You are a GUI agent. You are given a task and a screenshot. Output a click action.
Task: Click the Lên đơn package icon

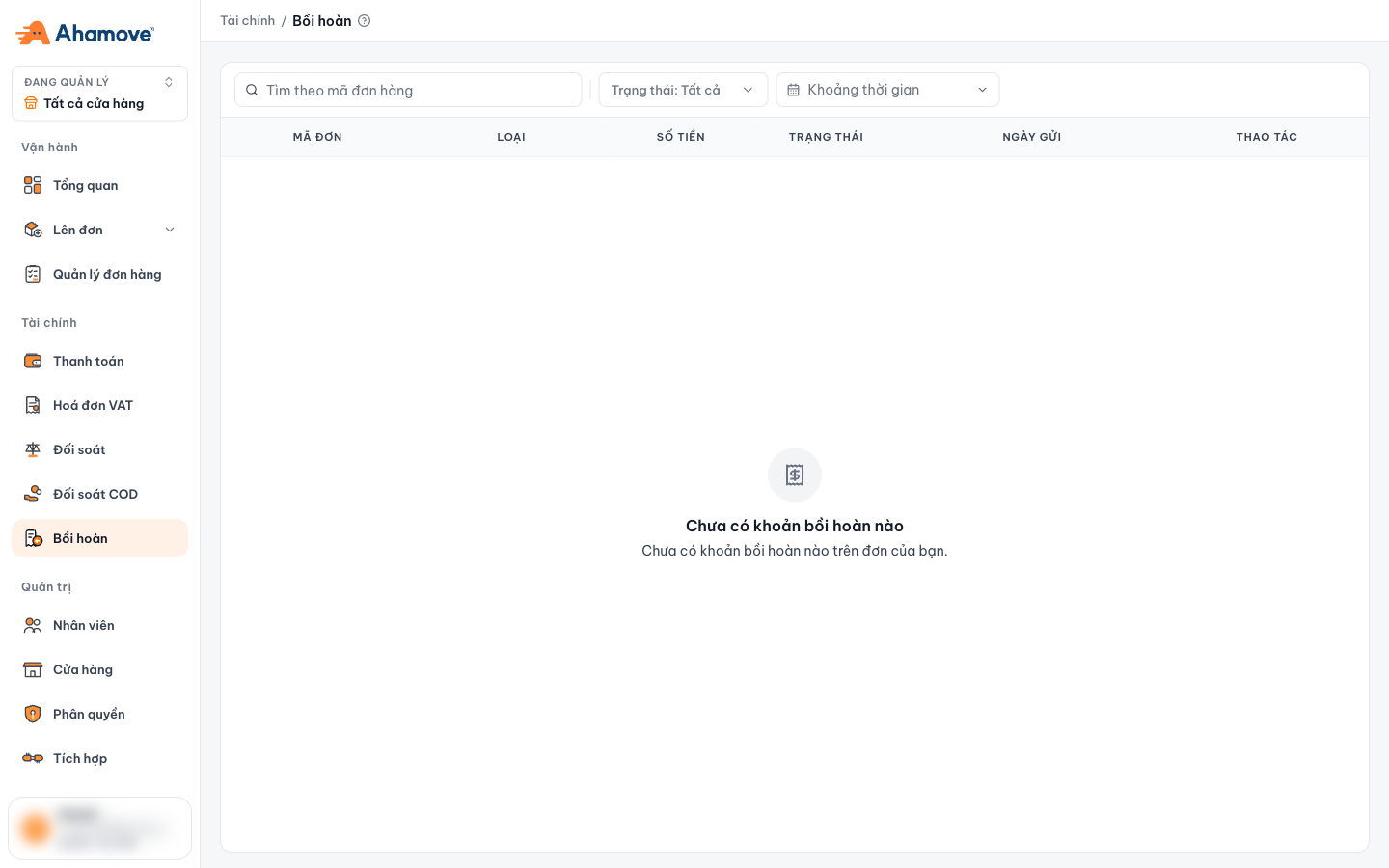click(33, 230)
